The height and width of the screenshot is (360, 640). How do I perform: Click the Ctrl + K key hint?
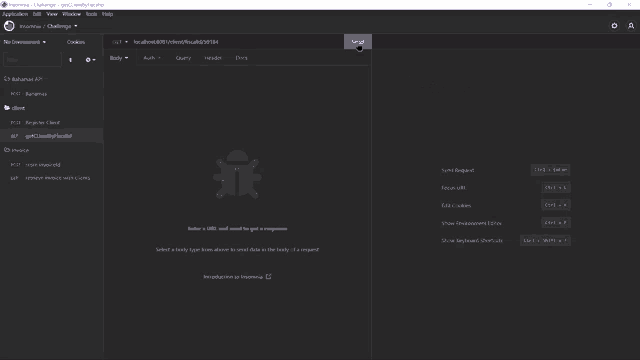click(556, 205)
